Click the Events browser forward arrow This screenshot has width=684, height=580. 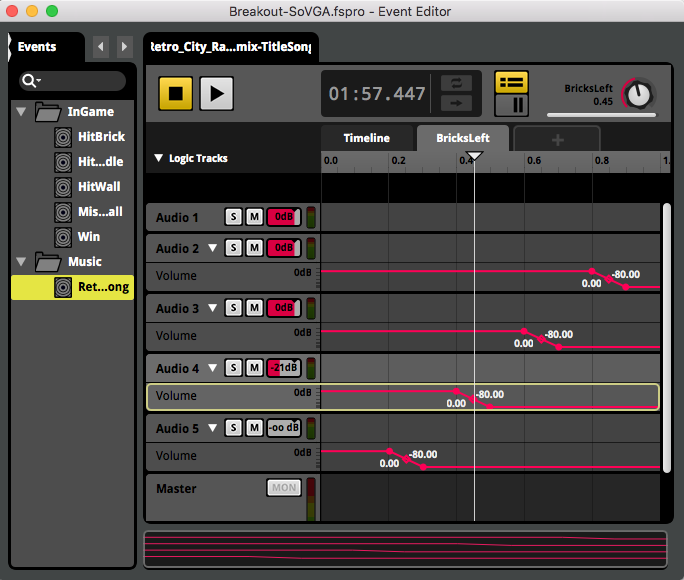pyautogui.click(x=124, y=47)
